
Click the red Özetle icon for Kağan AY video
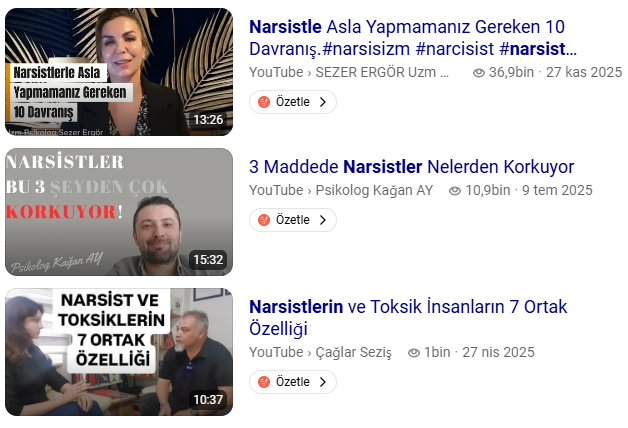[x=264, y=220]
